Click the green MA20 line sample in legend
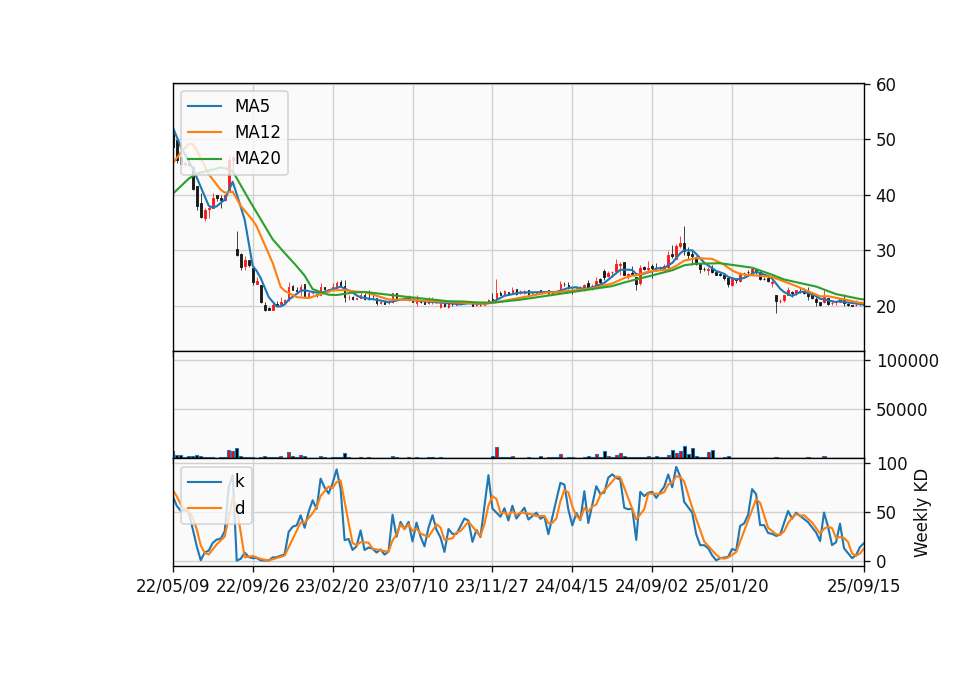 pyautogui.click(x=204, y=158)
